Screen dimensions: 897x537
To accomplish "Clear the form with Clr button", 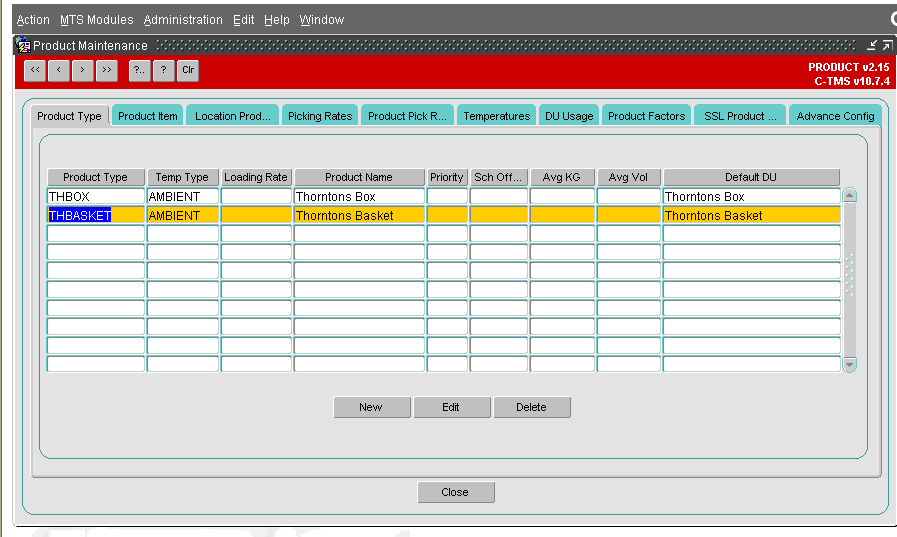I will tap(188, 70).
